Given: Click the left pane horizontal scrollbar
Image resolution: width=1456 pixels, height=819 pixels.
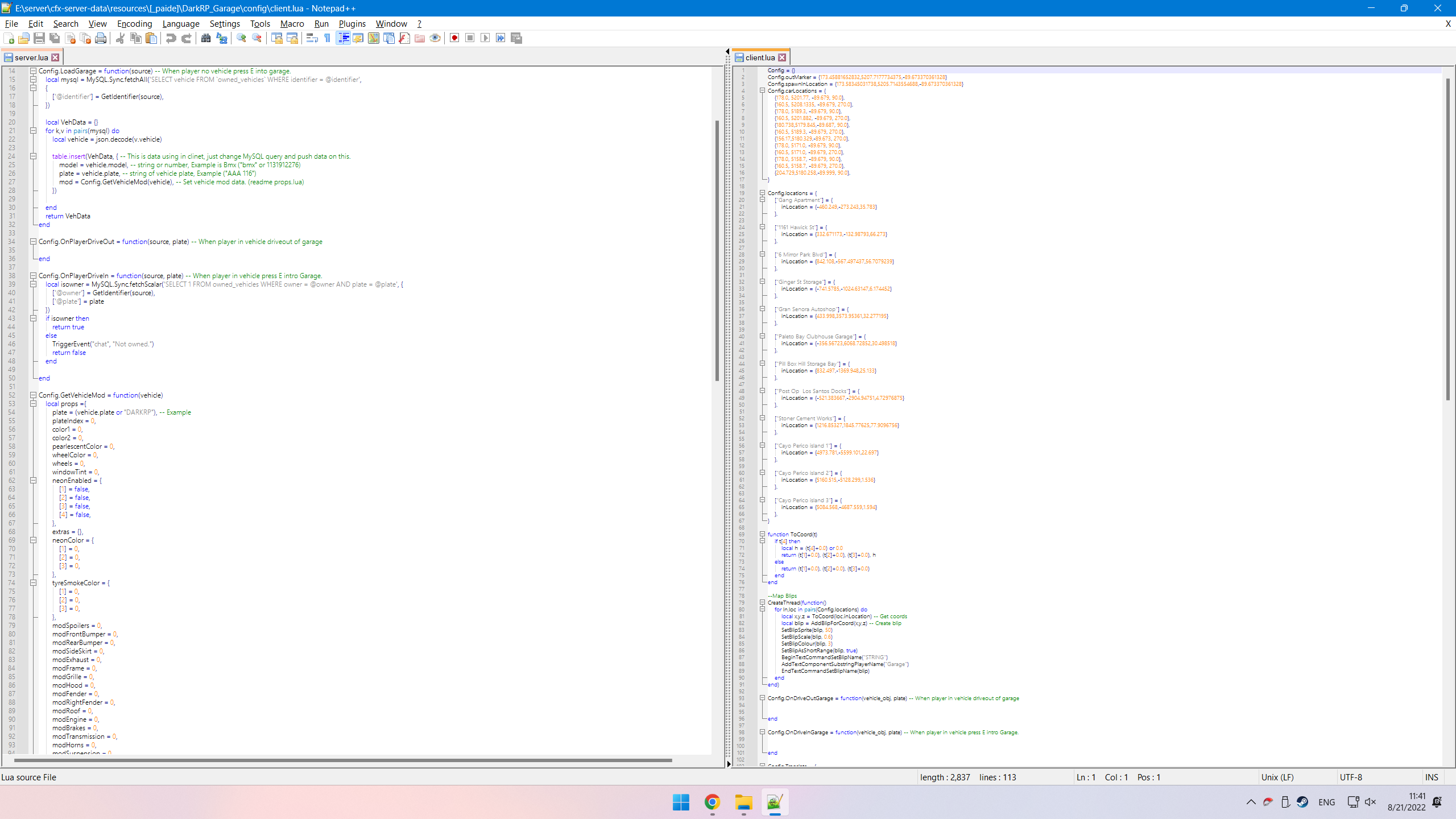Looking at the screenshot, I should (x=341, y=760).
